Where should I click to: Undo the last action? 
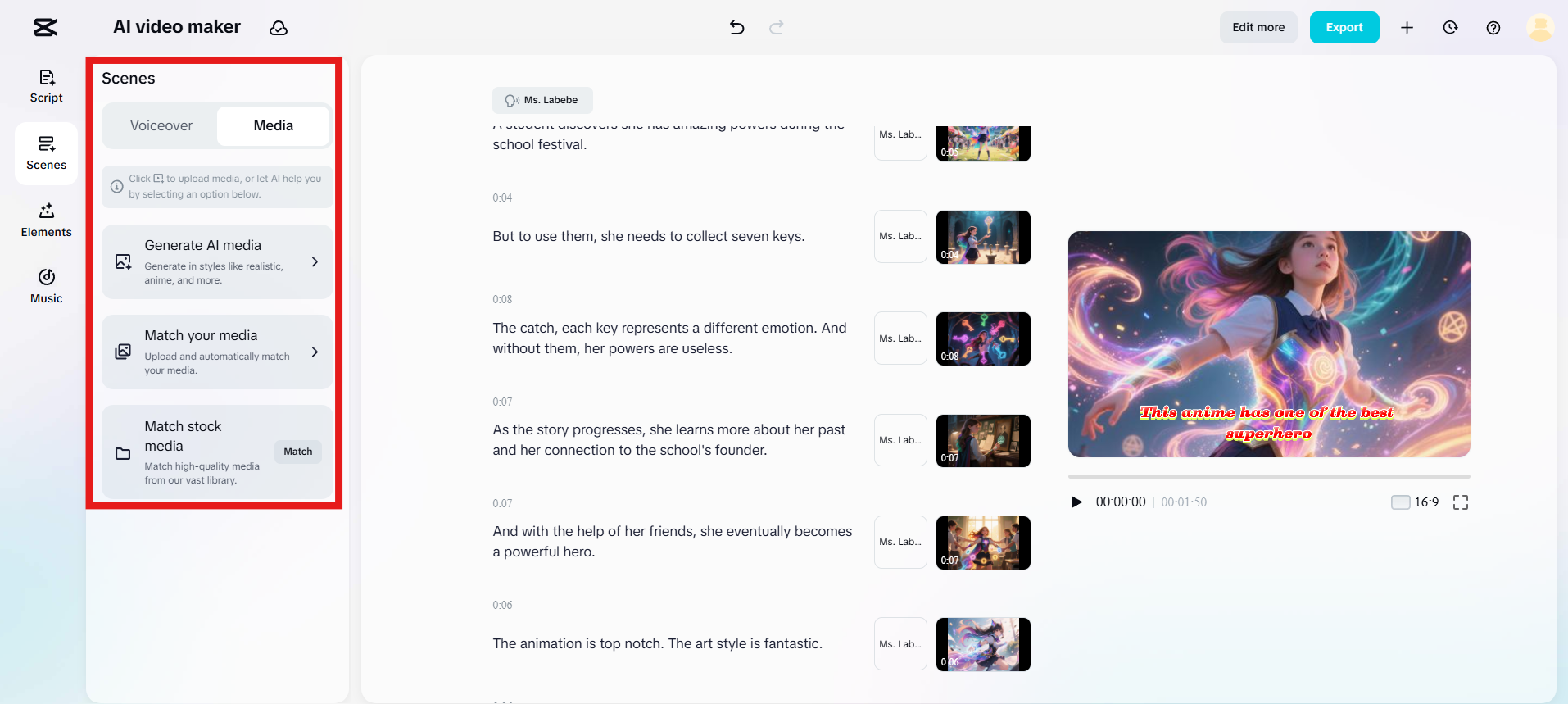pyautogui.click(x=736, y=28)
